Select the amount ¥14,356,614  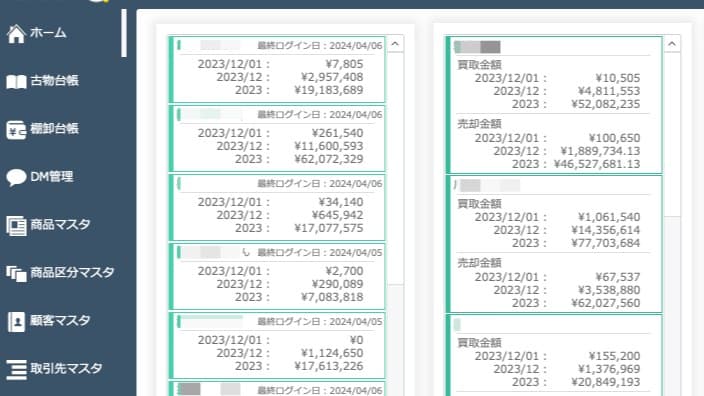point(606,230)
